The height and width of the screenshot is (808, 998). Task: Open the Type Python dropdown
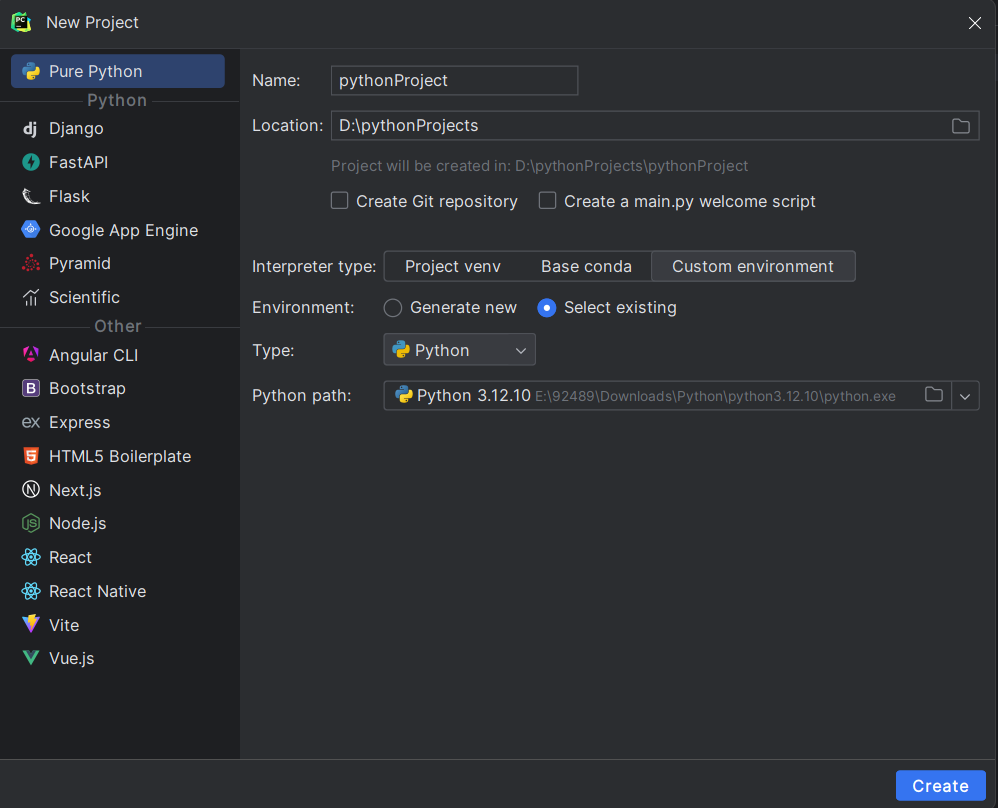click(x=459, y=350)
